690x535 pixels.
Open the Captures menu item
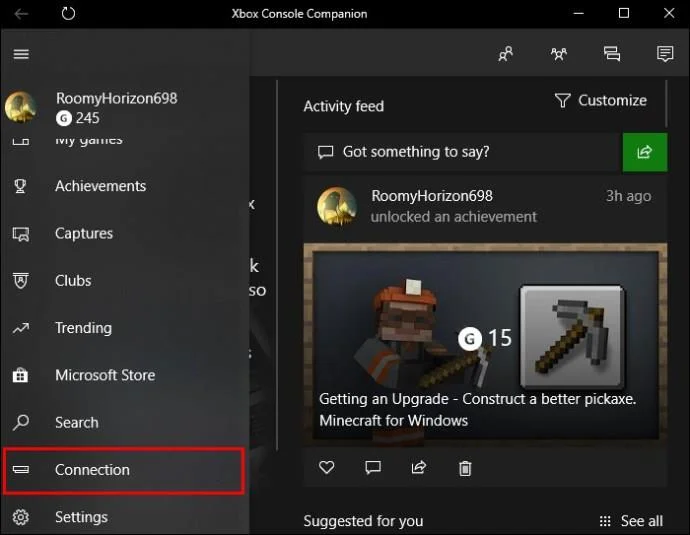125,234
